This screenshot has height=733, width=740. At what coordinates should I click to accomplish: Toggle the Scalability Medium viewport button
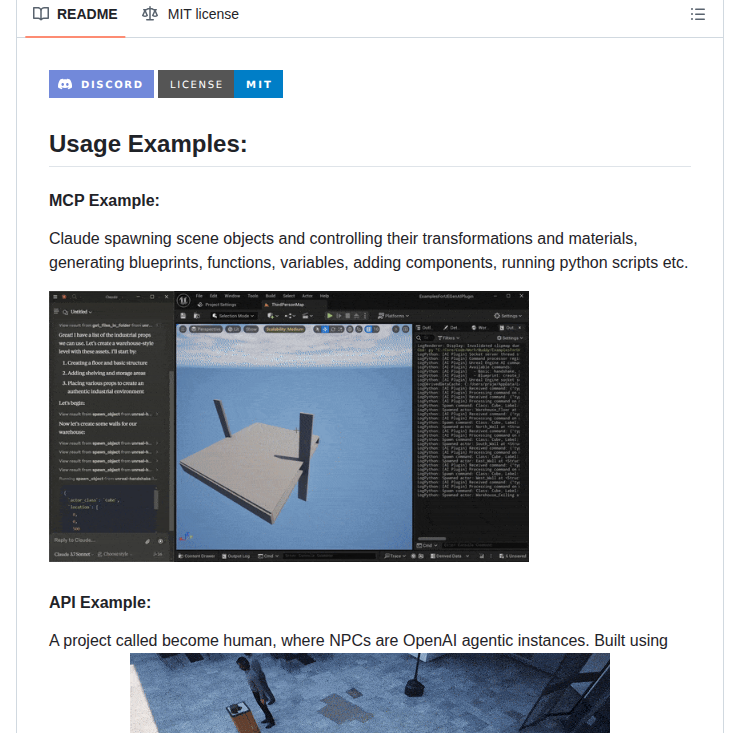pos(285,328)
